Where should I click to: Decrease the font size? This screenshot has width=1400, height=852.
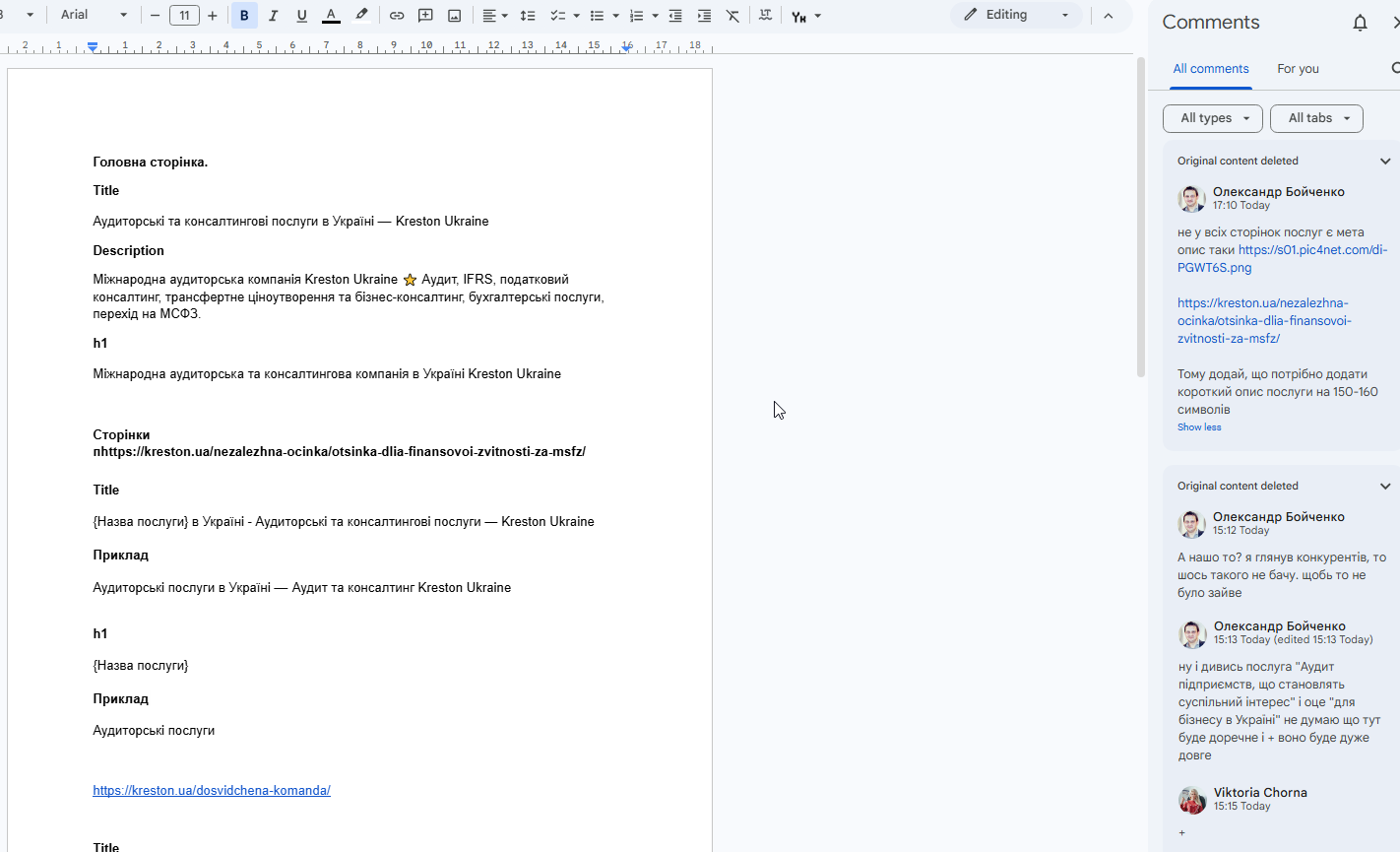(x=155, y=16)
